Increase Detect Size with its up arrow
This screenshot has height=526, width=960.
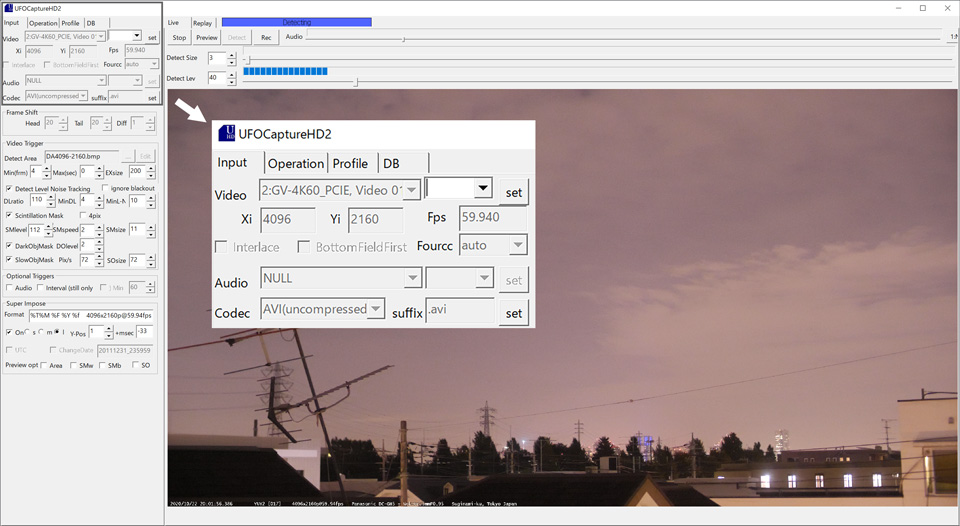[231, 56]
